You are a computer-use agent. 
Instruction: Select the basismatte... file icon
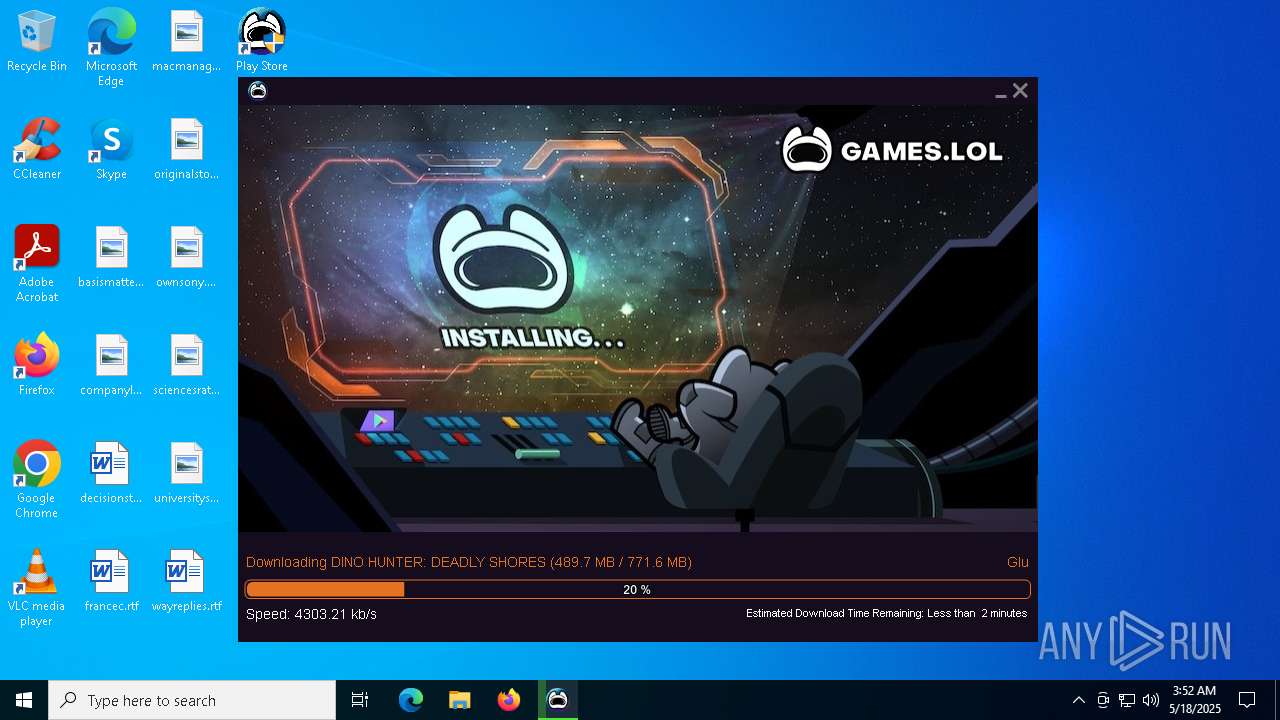coord(111,258)
